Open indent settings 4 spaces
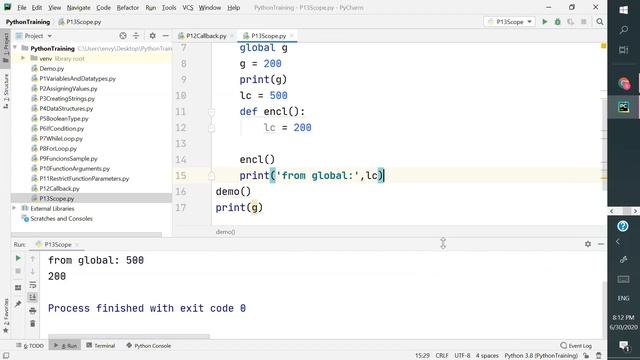The height and width of the screenshot is (360, 640). click(487, 356)
